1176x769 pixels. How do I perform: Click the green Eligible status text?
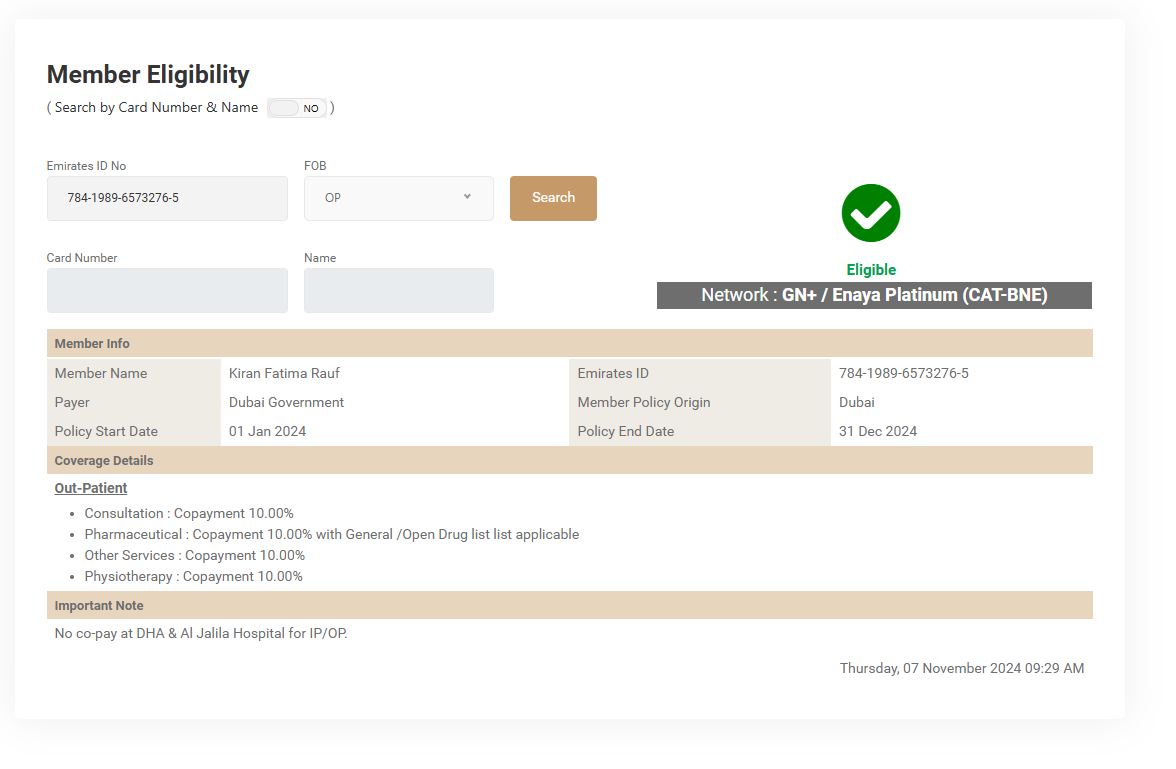(x=871, y=269)
